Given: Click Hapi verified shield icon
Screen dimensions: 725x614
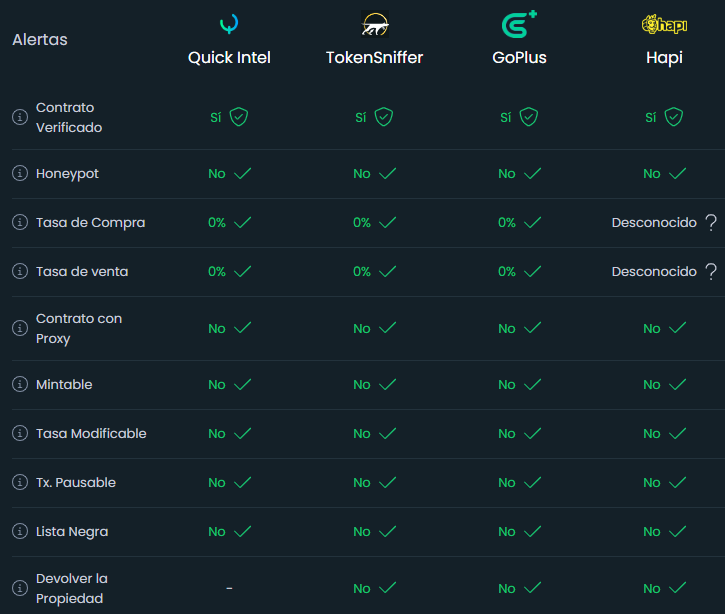Looking at the screenshot, I should [674, 117].
